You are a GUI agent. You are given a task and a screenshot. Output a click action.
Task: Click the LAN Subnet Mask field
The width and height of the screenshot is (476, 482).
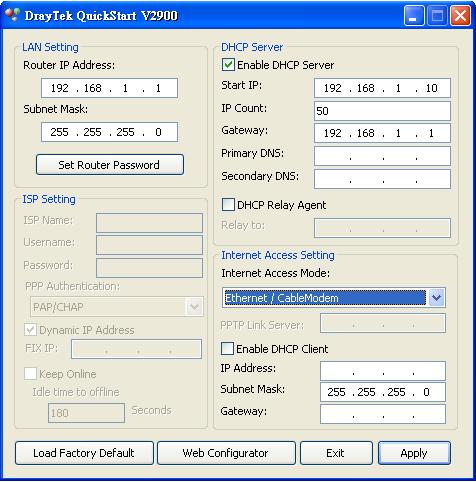109,132
